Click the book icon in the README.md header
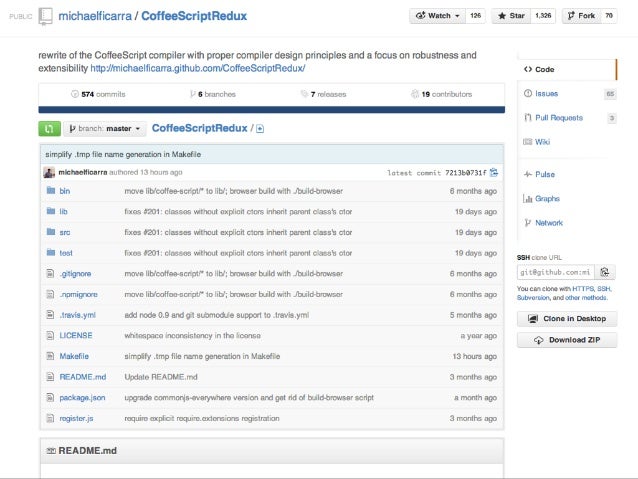The image size is (638, 479). click(51, 451)
